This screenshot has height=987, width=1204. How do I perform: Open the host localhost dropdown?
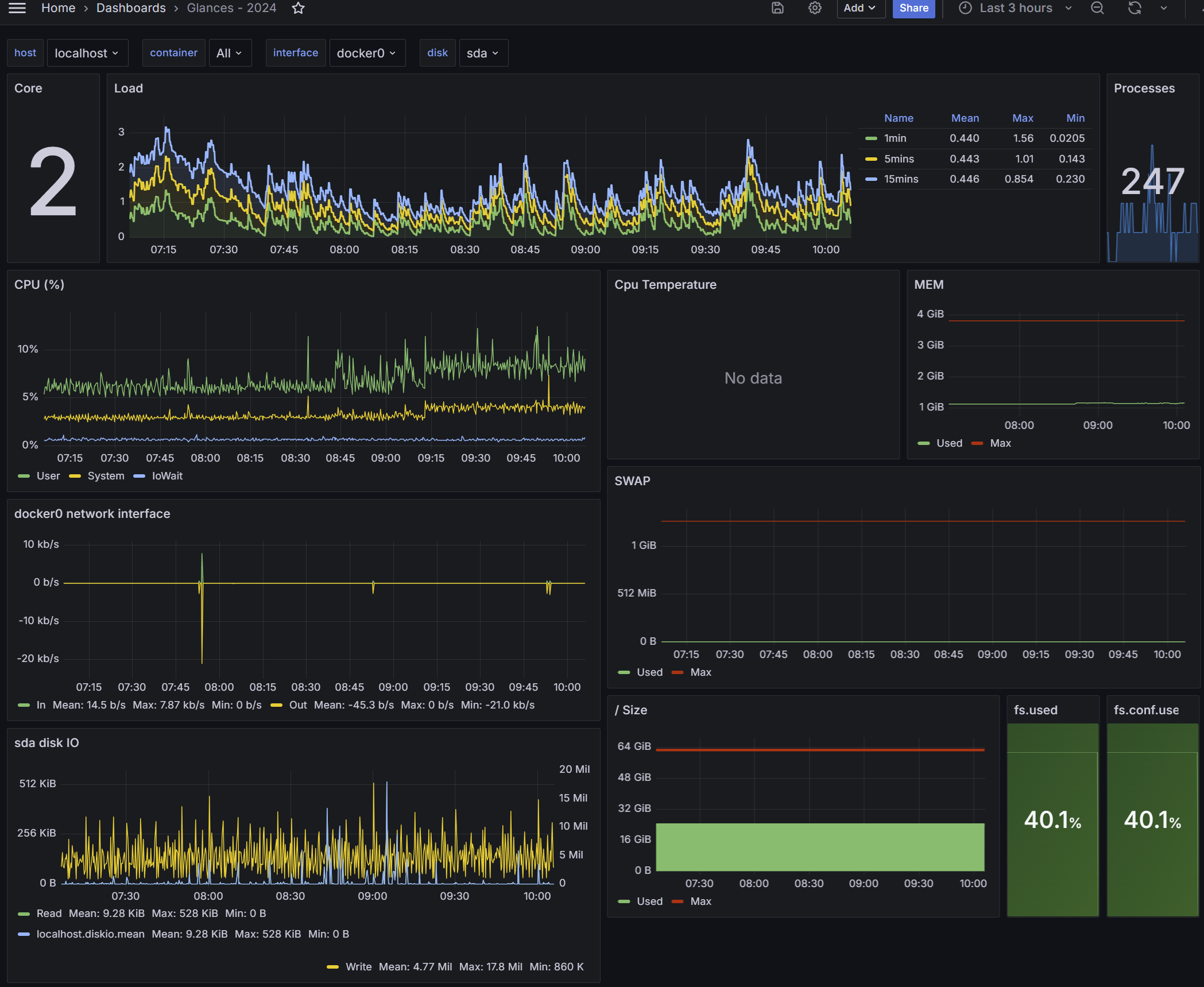pos(87,53)
